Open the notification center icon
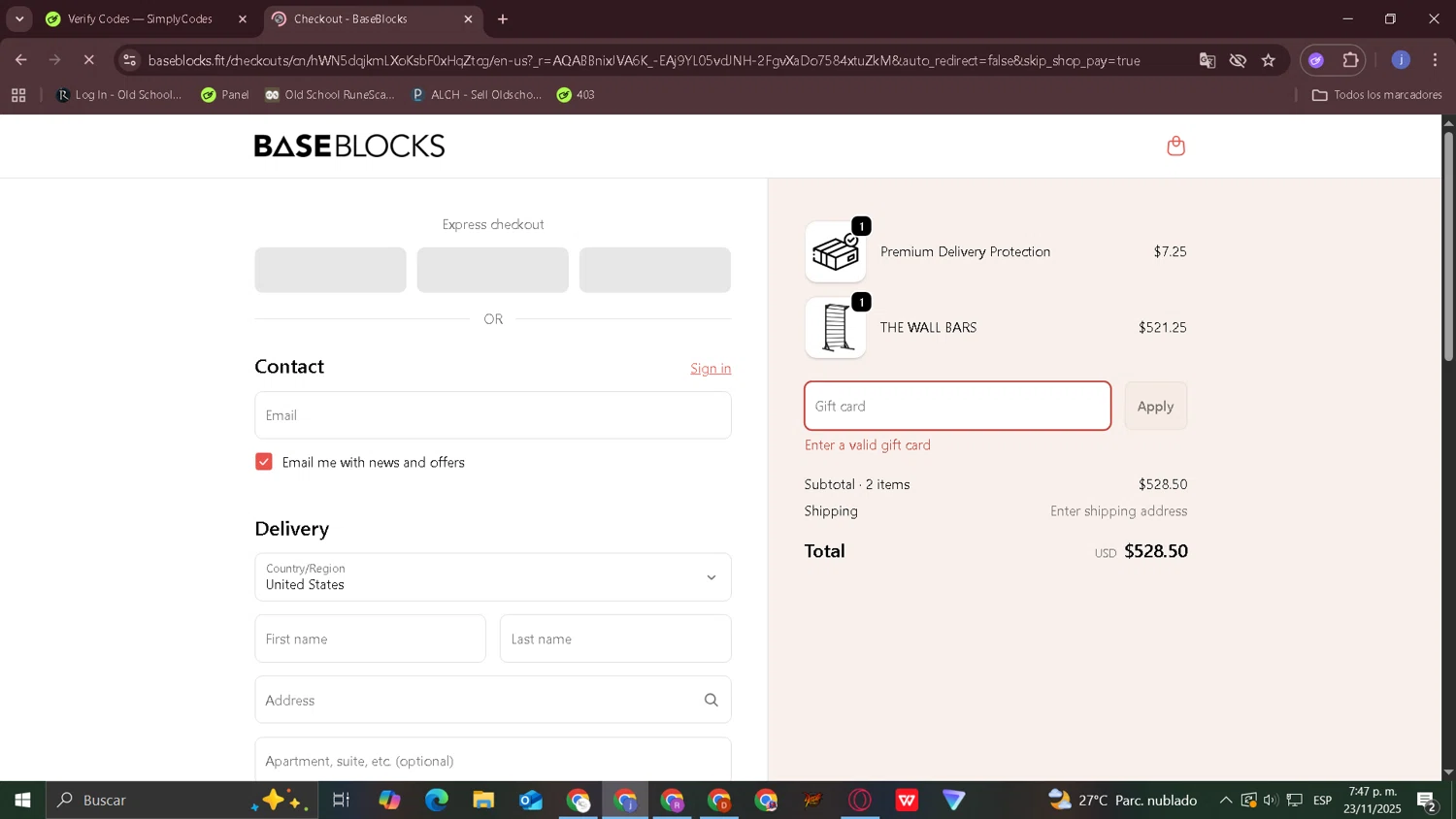 point(1427,801)
